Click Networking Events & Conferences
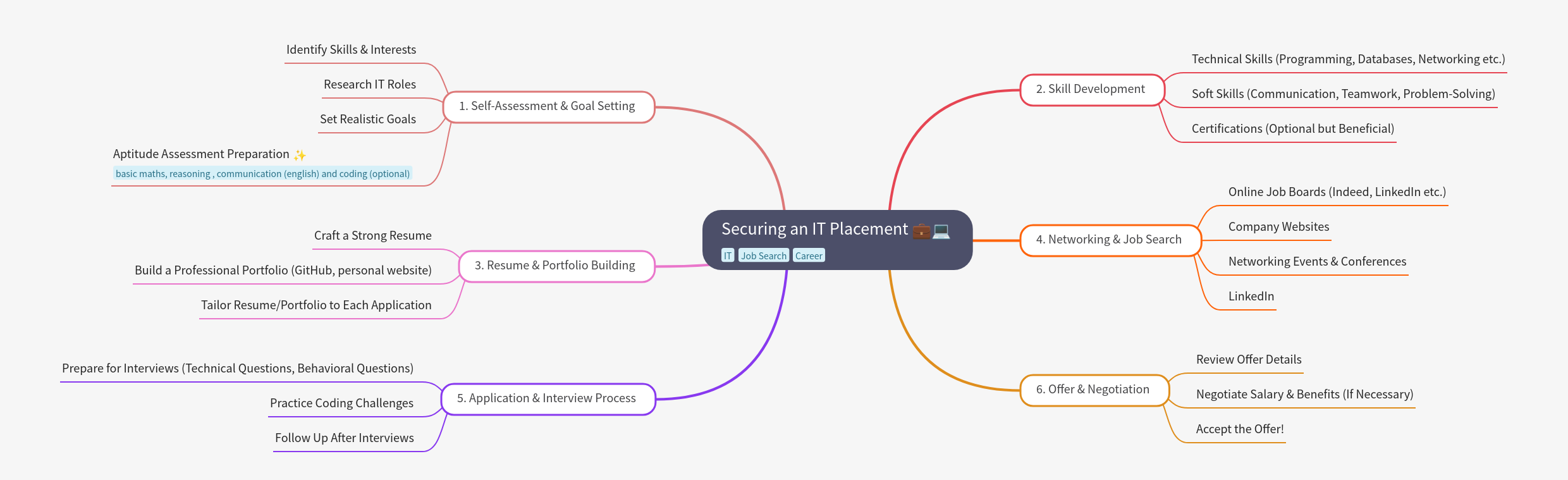 click(x=1318, y=262)
